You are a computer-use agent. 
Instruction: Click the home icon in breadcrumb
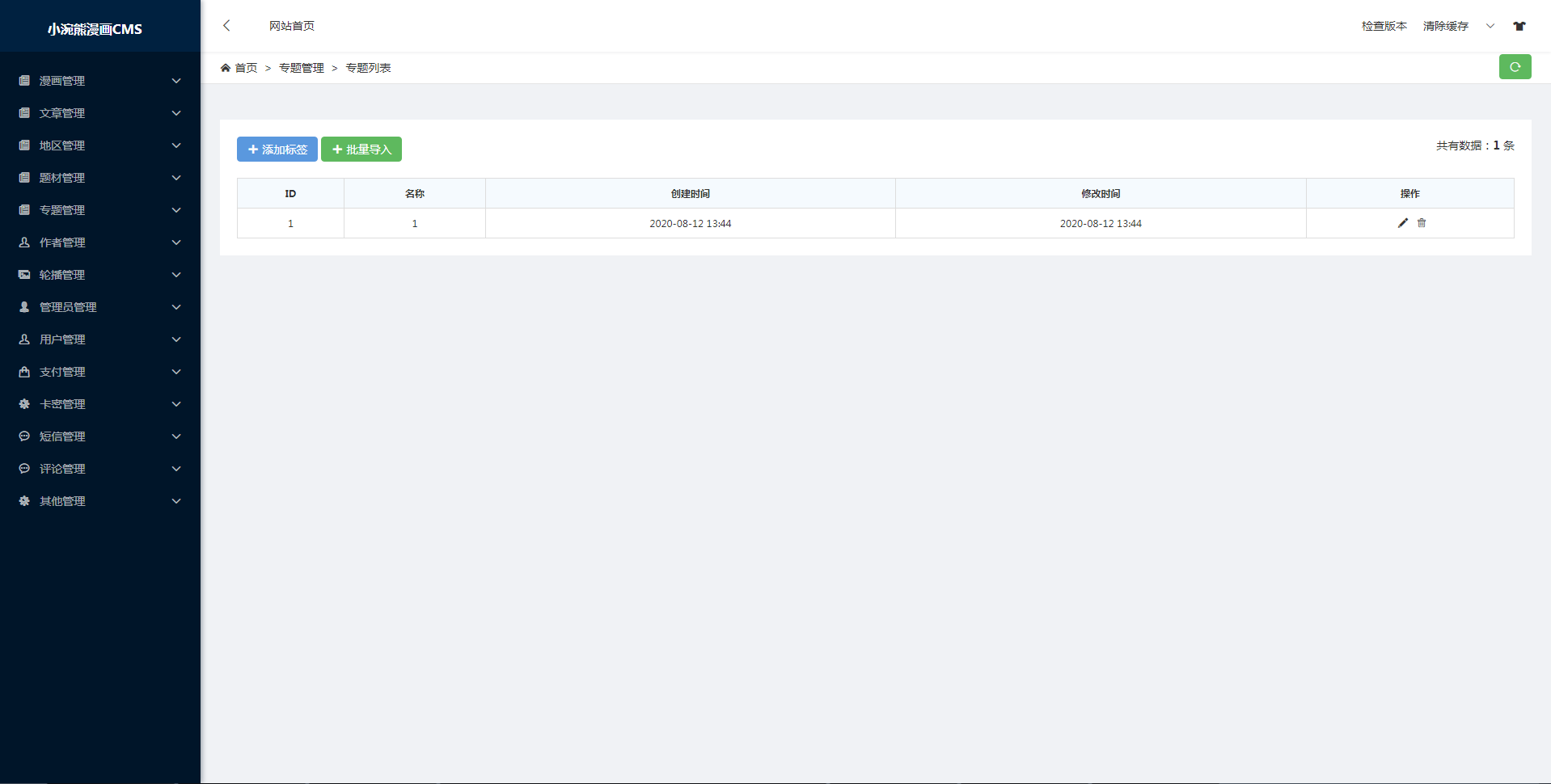[x=226, y=68]
